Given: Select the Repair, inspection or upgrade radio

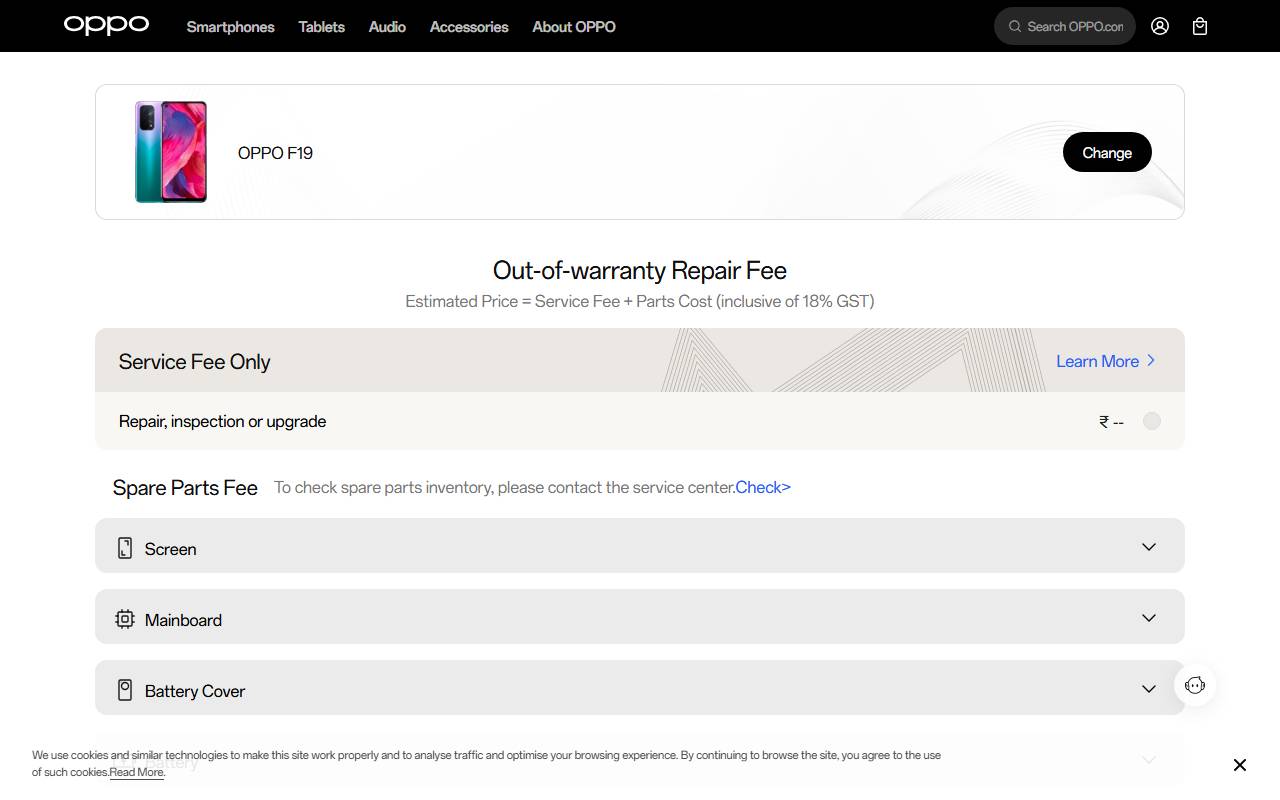Looking at the screenshot, I should click(x=1152, y=421).
